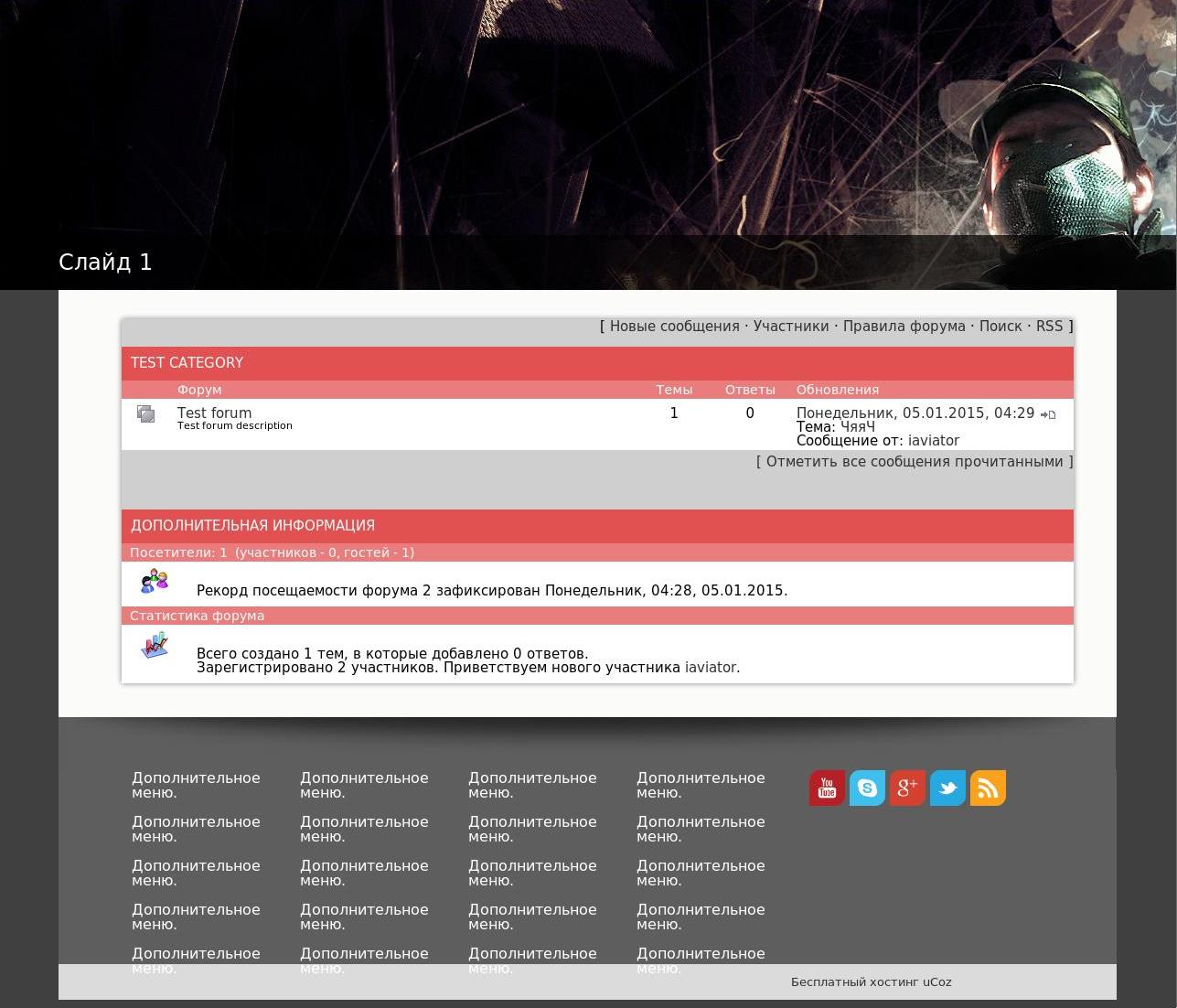Open Новые сообщения in forum menu
Screen dimensions: 1177x1008
tap(674, 327)
